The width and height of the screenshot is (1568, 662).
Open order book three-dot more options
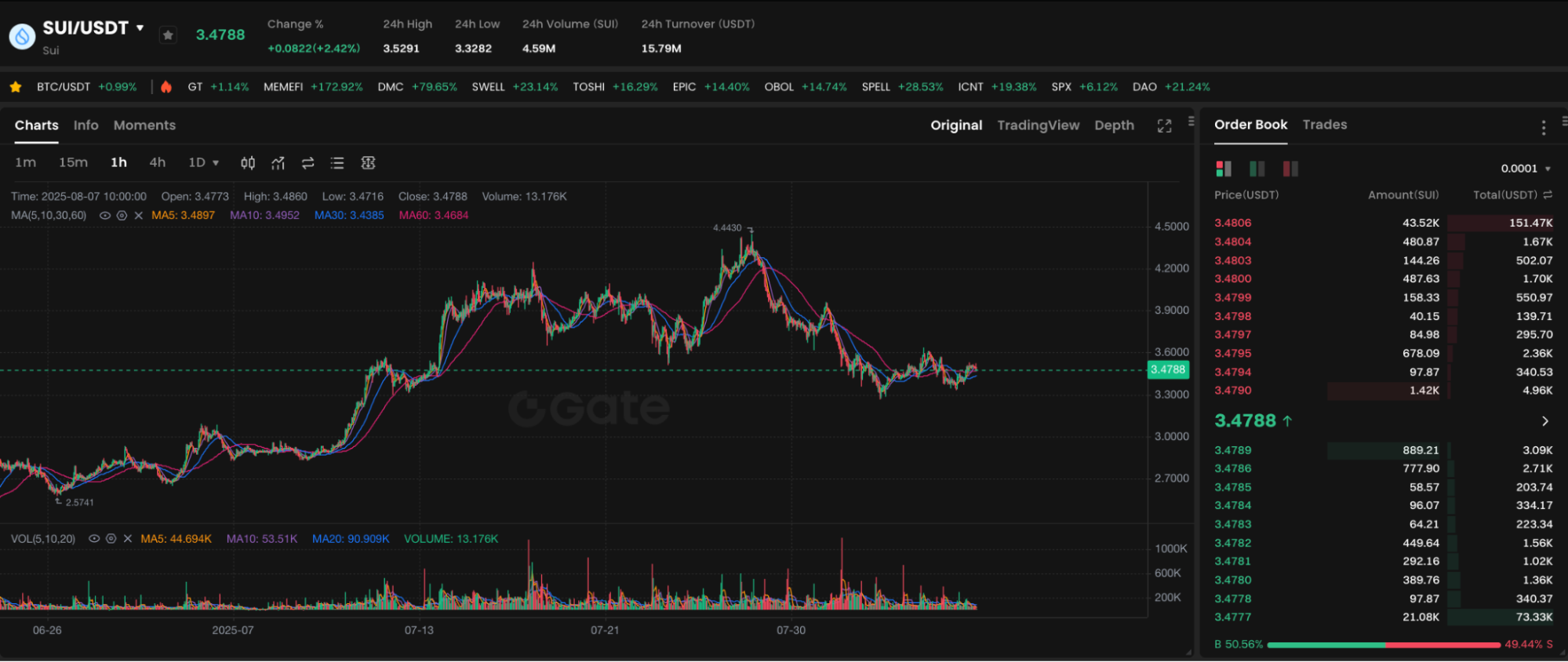click(x=1543, y=127)
